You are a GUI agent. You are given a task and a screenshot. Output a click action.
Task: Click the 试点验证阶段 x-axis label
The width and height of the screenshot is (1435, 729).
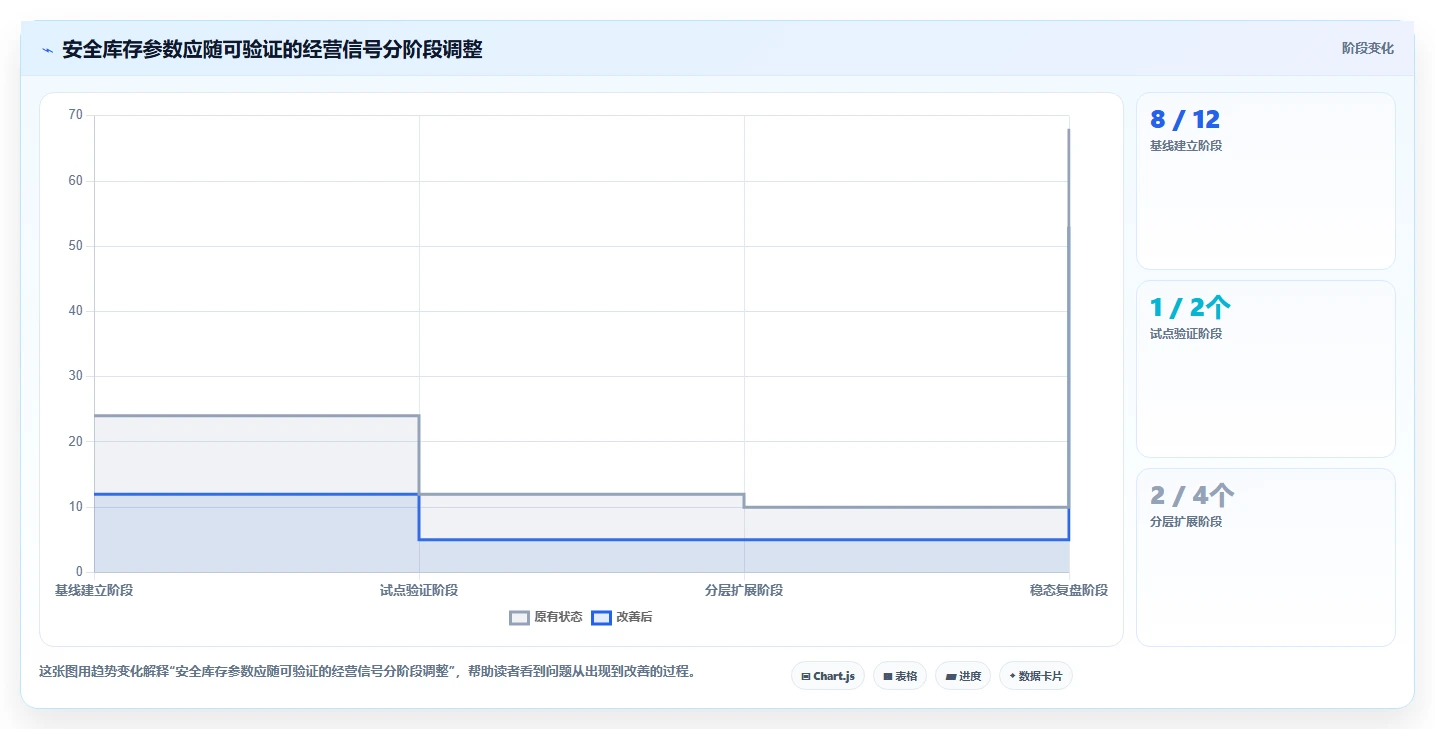(x=419, y=590)
